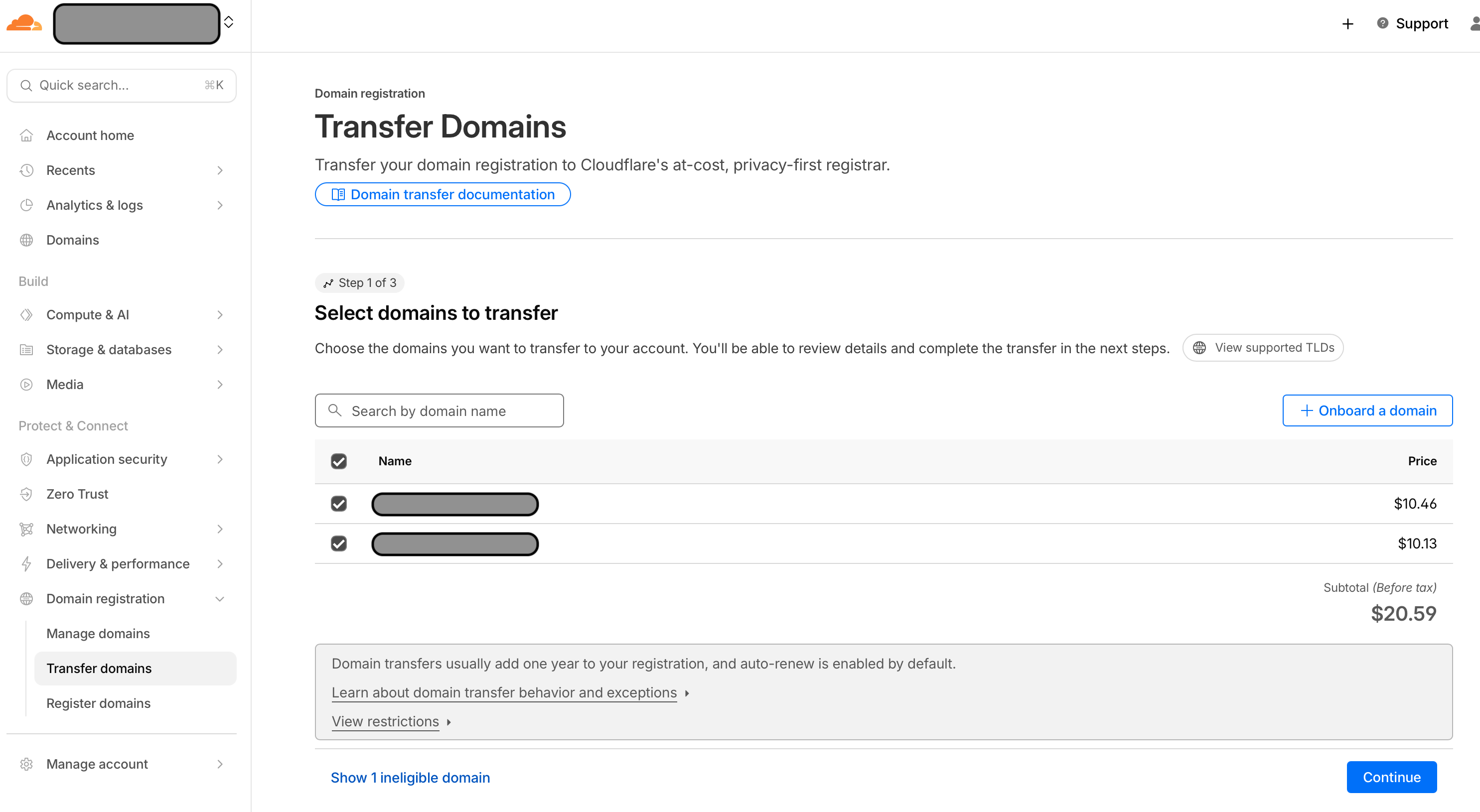Open Domain transfer documentation
This screenshot has height=812, width=1480.
click(443, 195)
